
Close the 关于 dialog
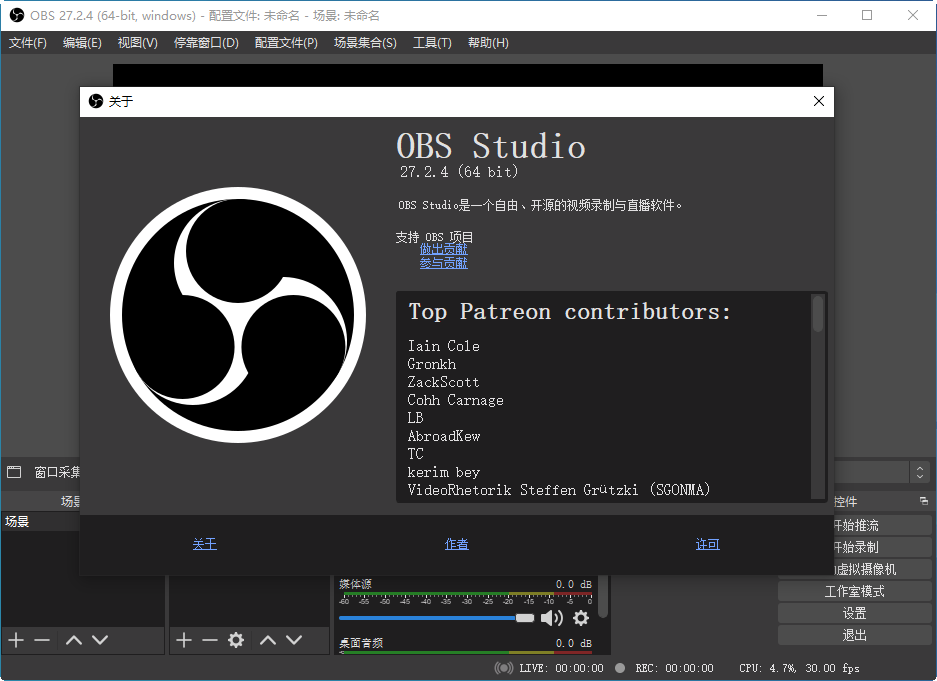(x=819, y=101)
